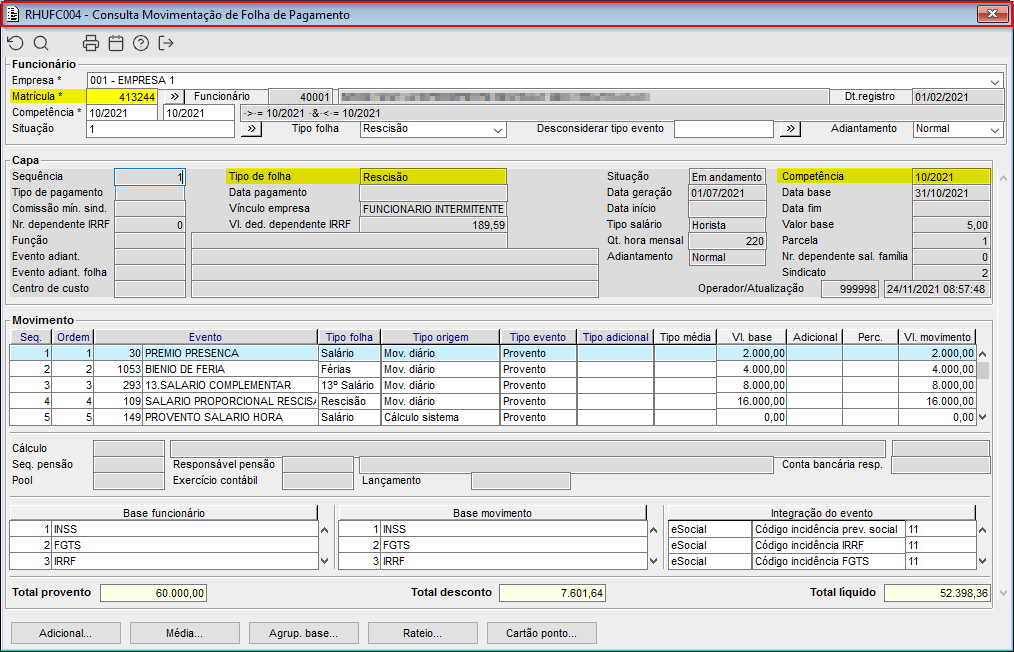Expand the Empresa dropdown
The width and height of the screenshot is (1014, 652).
click(x=995, y=81)
